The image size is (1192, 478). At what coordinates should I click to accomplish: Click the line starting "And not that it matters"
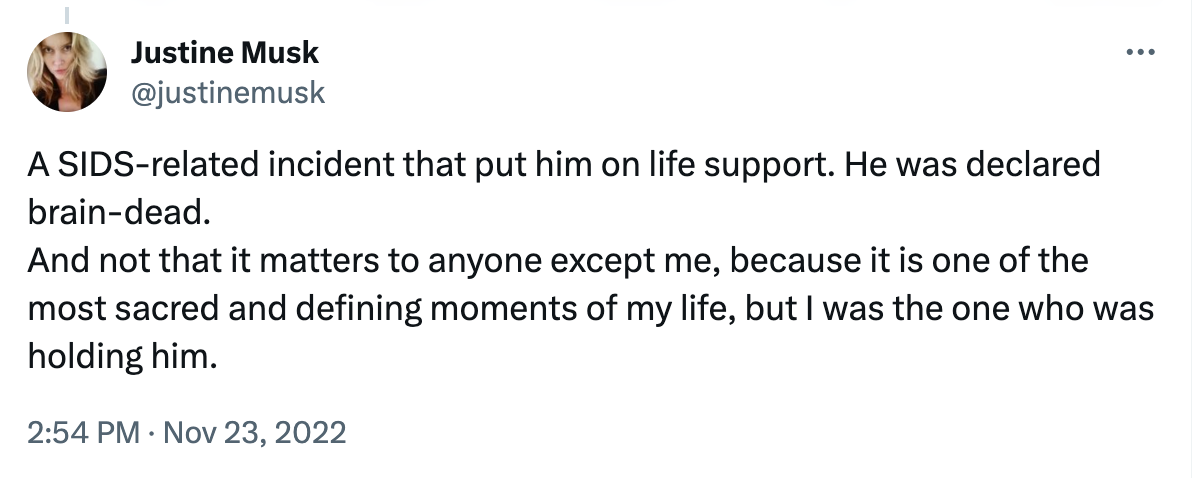tap(557, 262)
